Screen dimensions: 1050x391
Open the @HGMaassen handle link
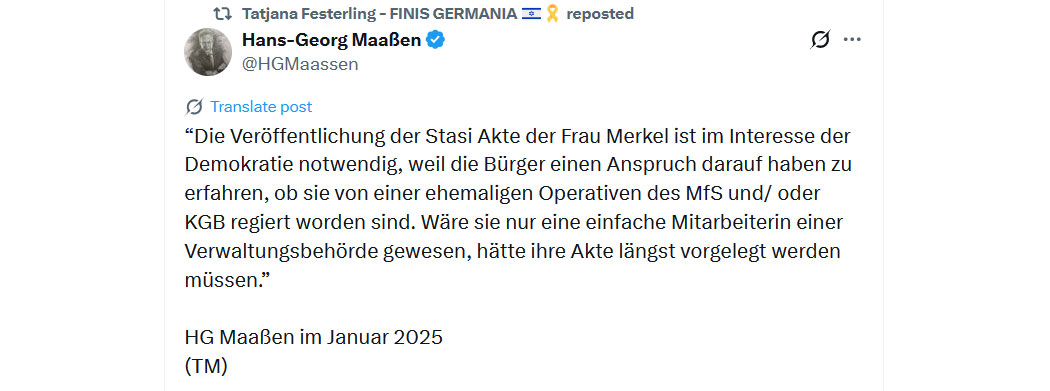[300, 64]
